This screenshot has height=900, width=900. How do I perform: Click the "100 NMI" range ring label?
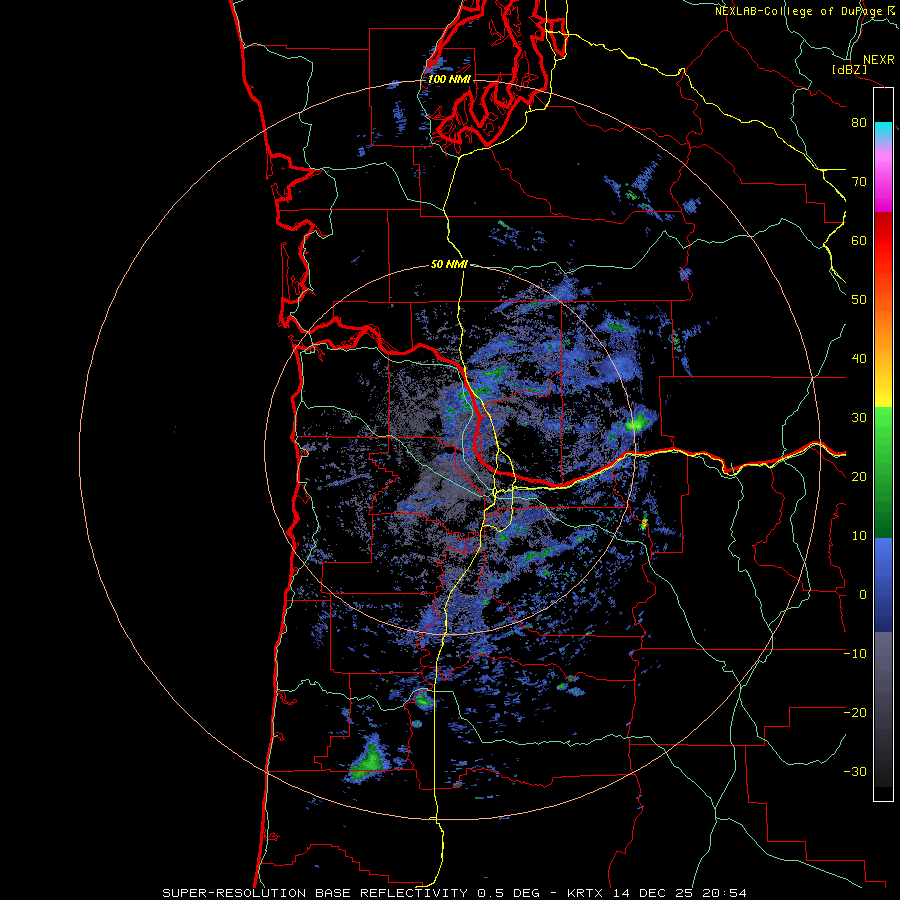click(x=449, y=79)
